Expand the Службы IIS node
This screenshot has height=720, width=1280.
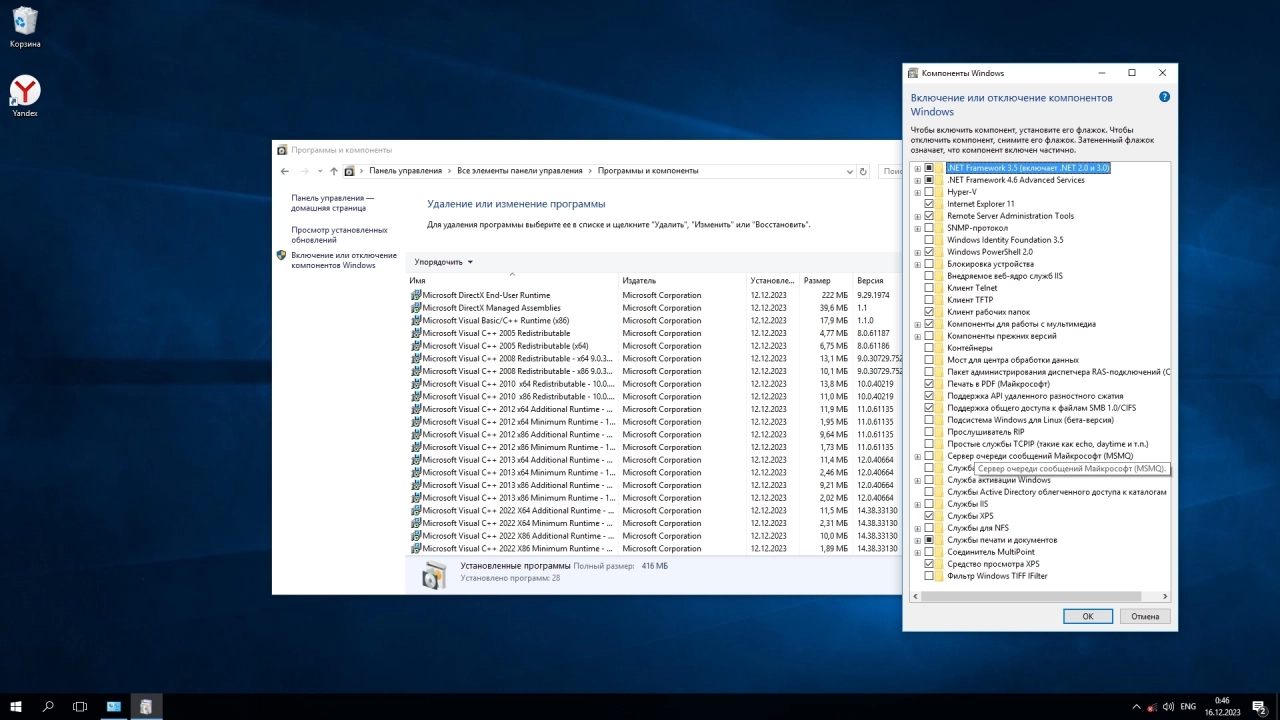(917, 504)
